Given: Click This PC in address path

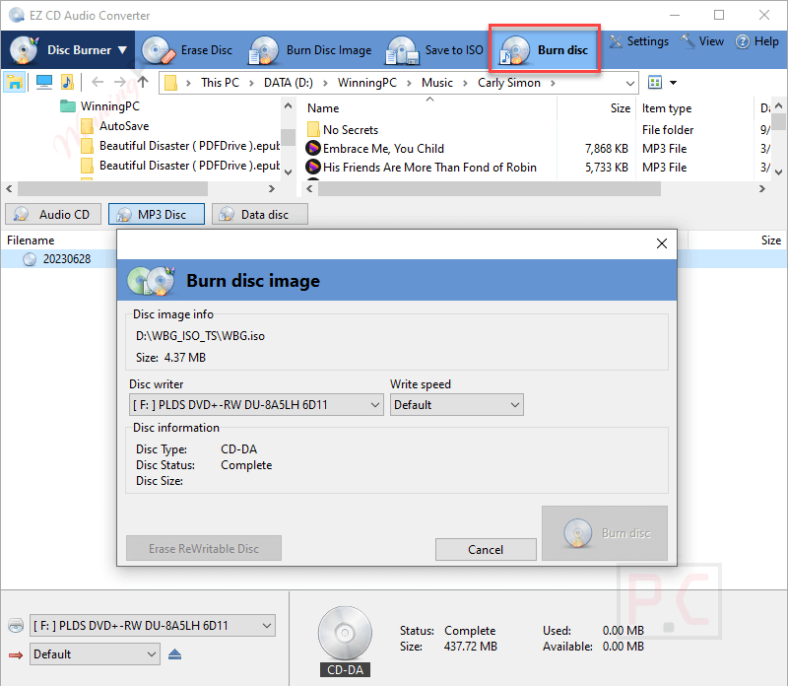Looking at the screenshot, I should (x=220, y=82).
